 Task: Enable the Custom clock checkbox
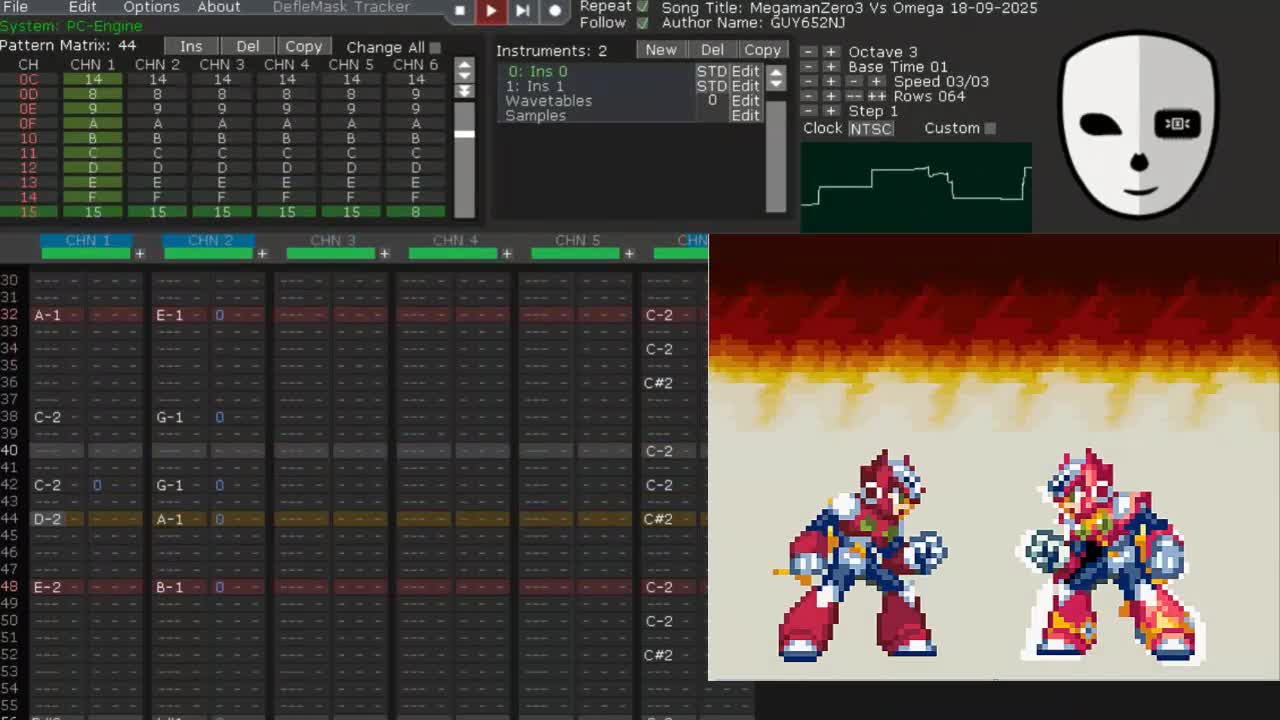988,128
